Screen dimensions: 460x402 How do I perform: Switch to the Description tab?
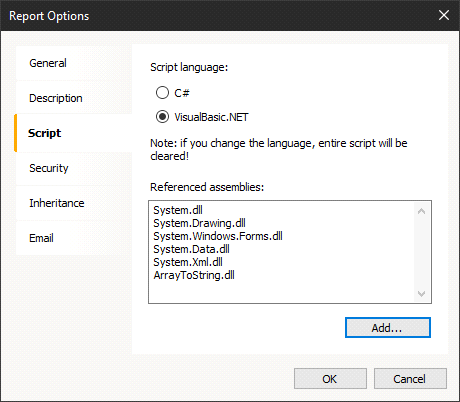pyautogui.click(x=74, y=98)
